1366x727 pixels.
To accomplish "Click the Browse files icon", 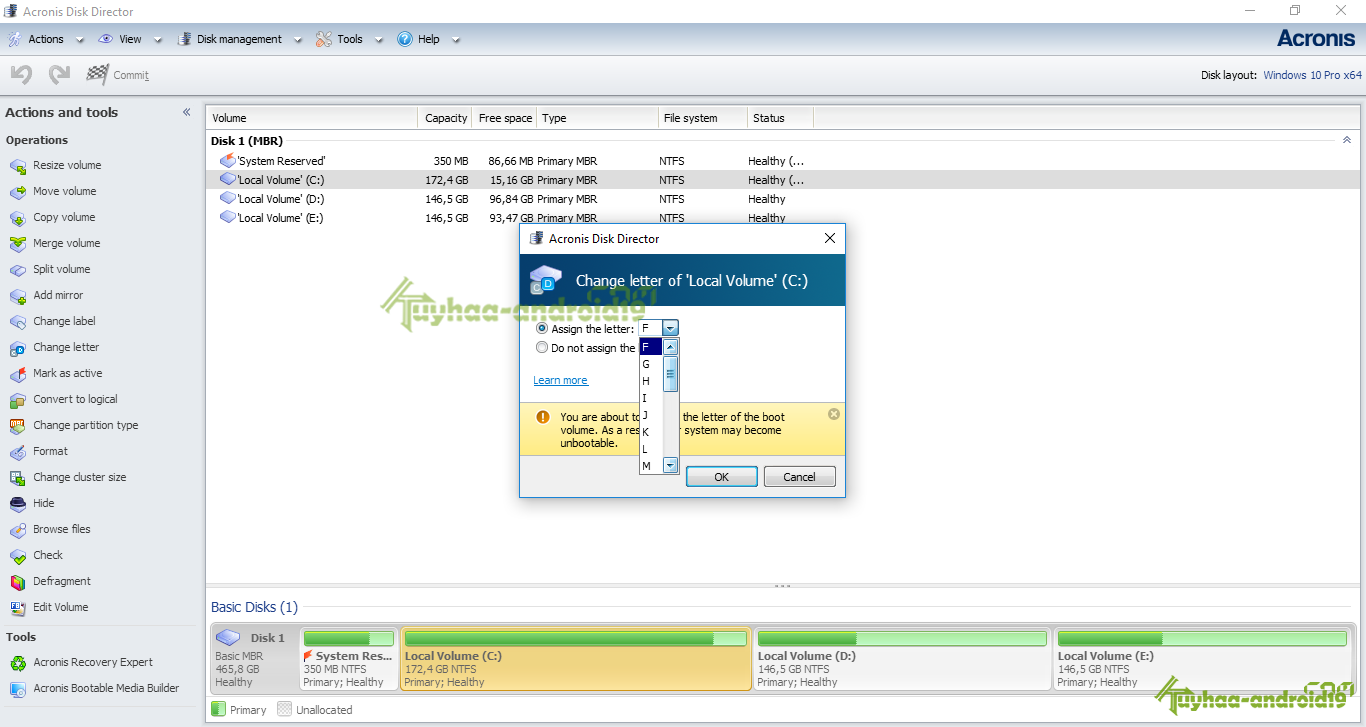I will pyautogui.click(x=17, y=530).
